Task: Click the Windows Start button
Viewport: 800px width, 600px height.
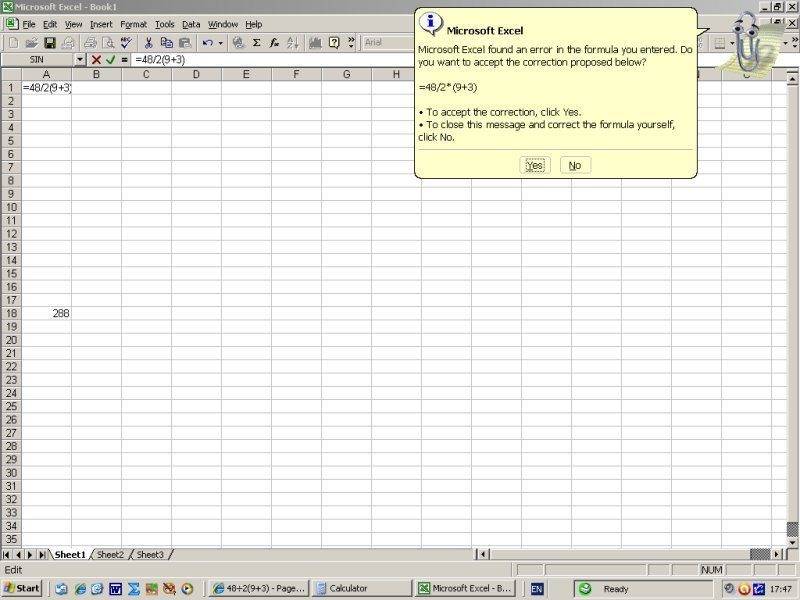Action: tap(21, 588)
